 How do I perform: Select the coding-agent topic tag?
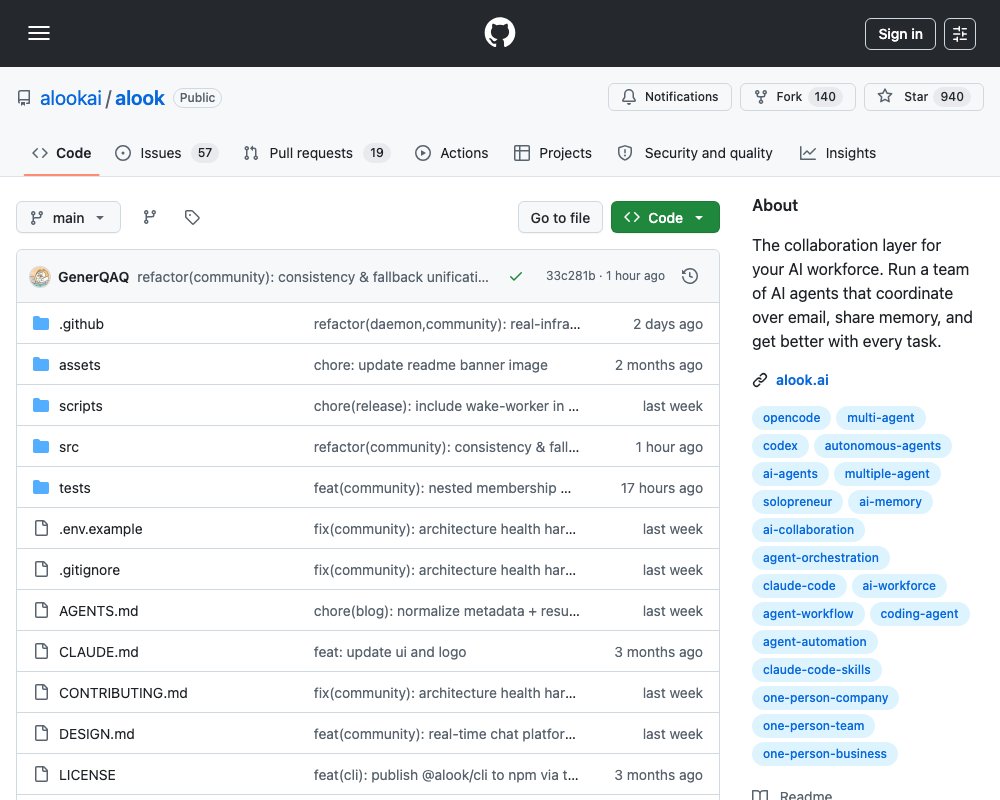tap(919, 614)
